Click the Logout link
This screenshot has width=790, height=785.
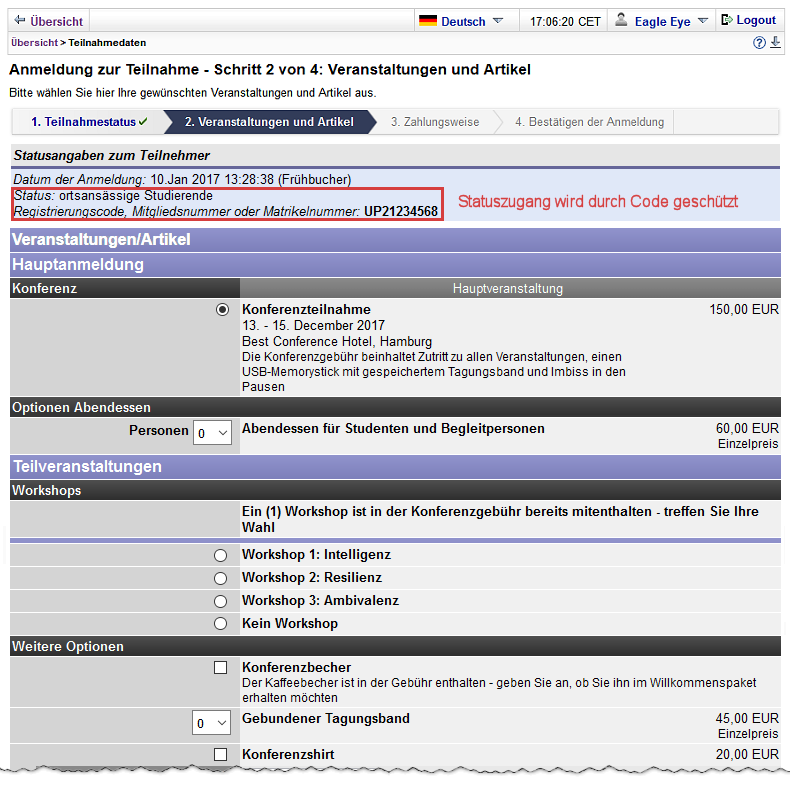[x=756, y=20]
